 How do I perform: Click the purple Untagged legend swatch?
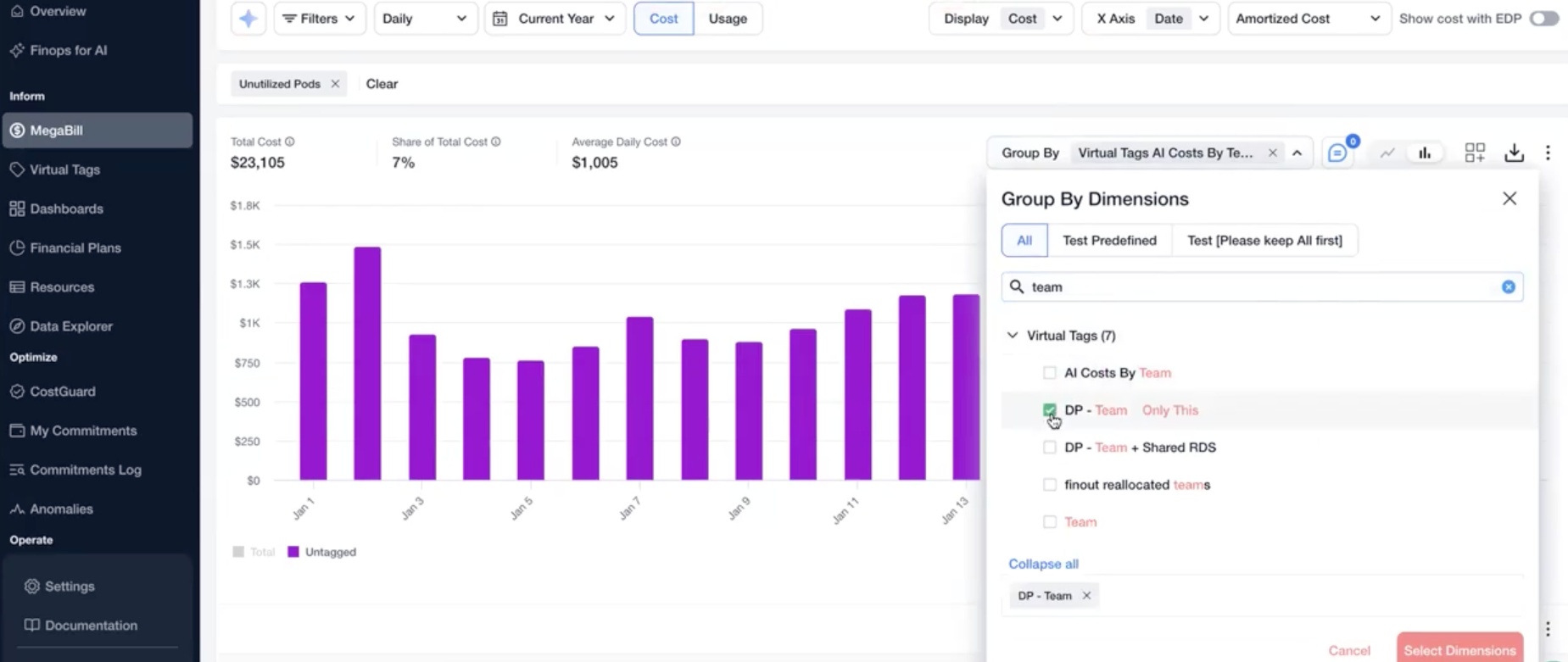(293, 552)
